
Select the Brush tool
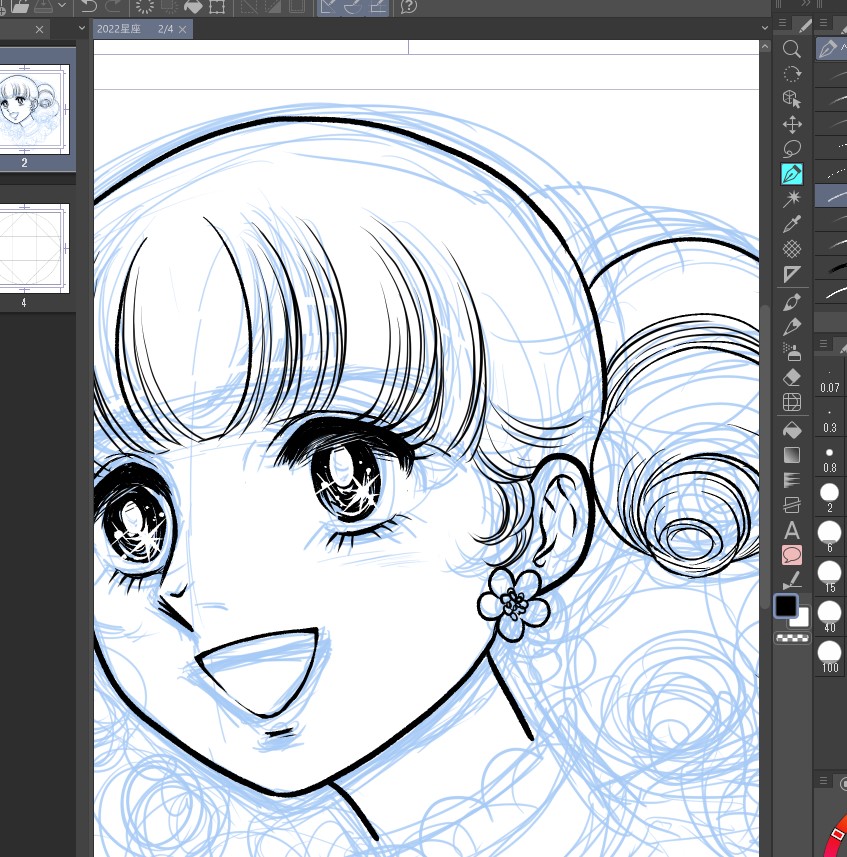click(791, 302)
